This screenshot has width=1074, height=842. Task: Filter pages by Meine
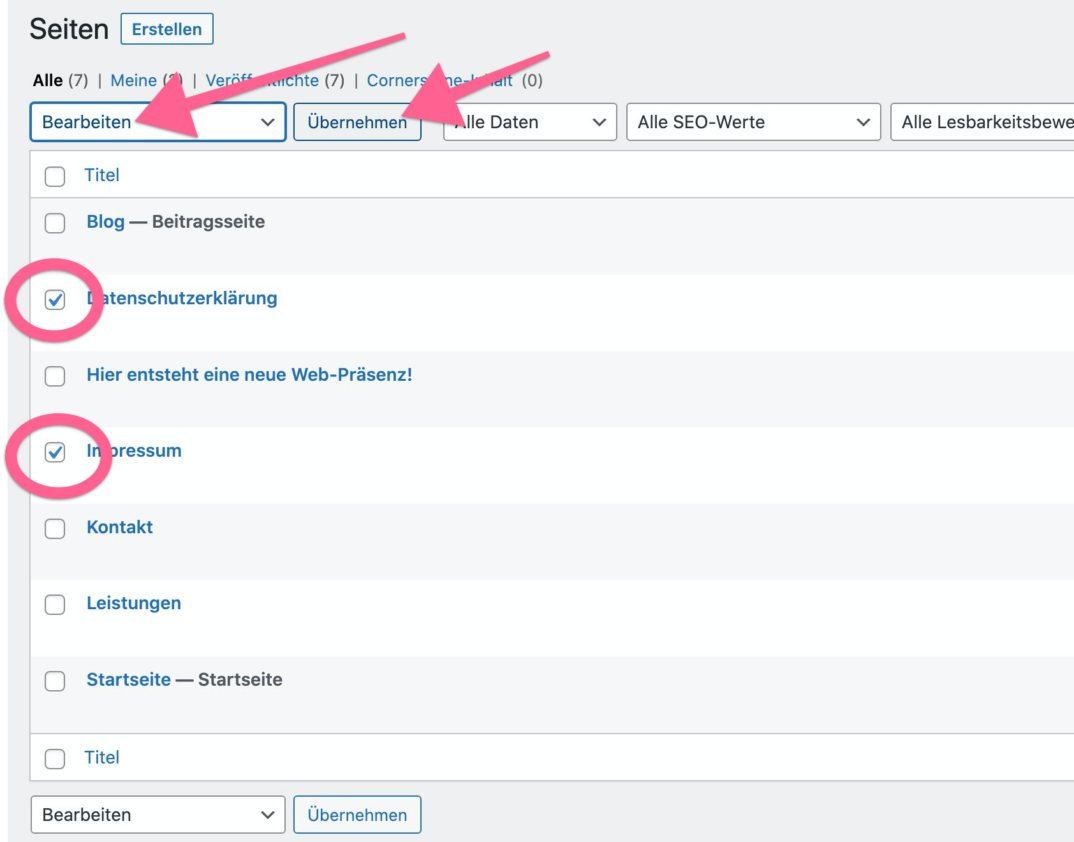tap(133, 80)
